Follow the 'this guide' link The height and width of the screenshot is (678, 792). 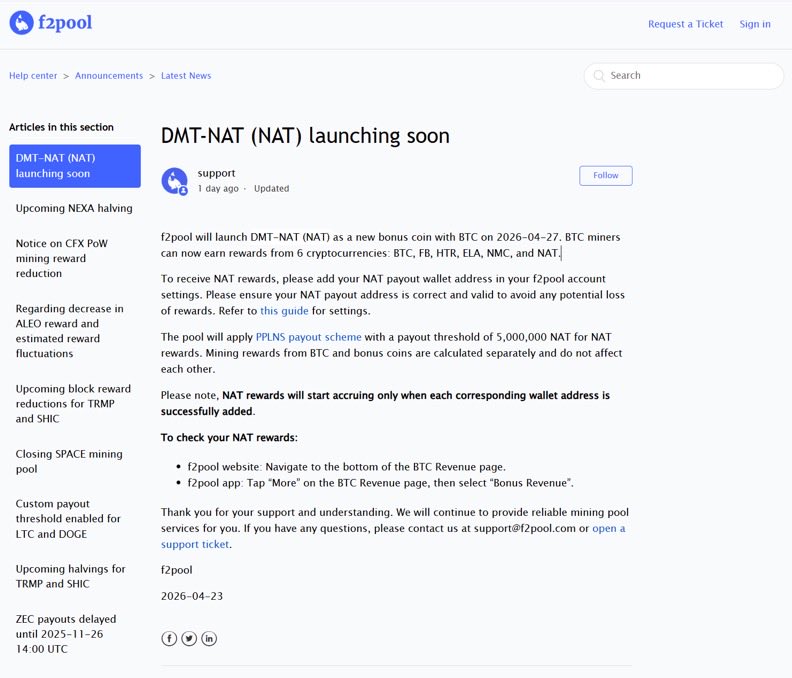click(284, 311)
